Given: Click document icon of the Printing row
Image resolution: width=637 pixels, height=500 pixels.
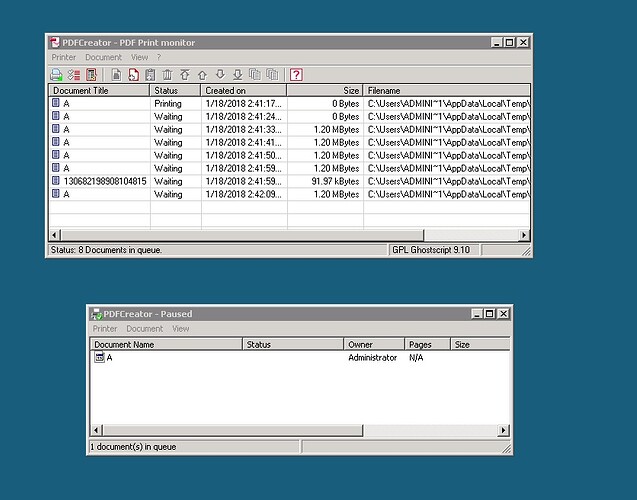Looking at the screenshot, I should pos(56,103).
